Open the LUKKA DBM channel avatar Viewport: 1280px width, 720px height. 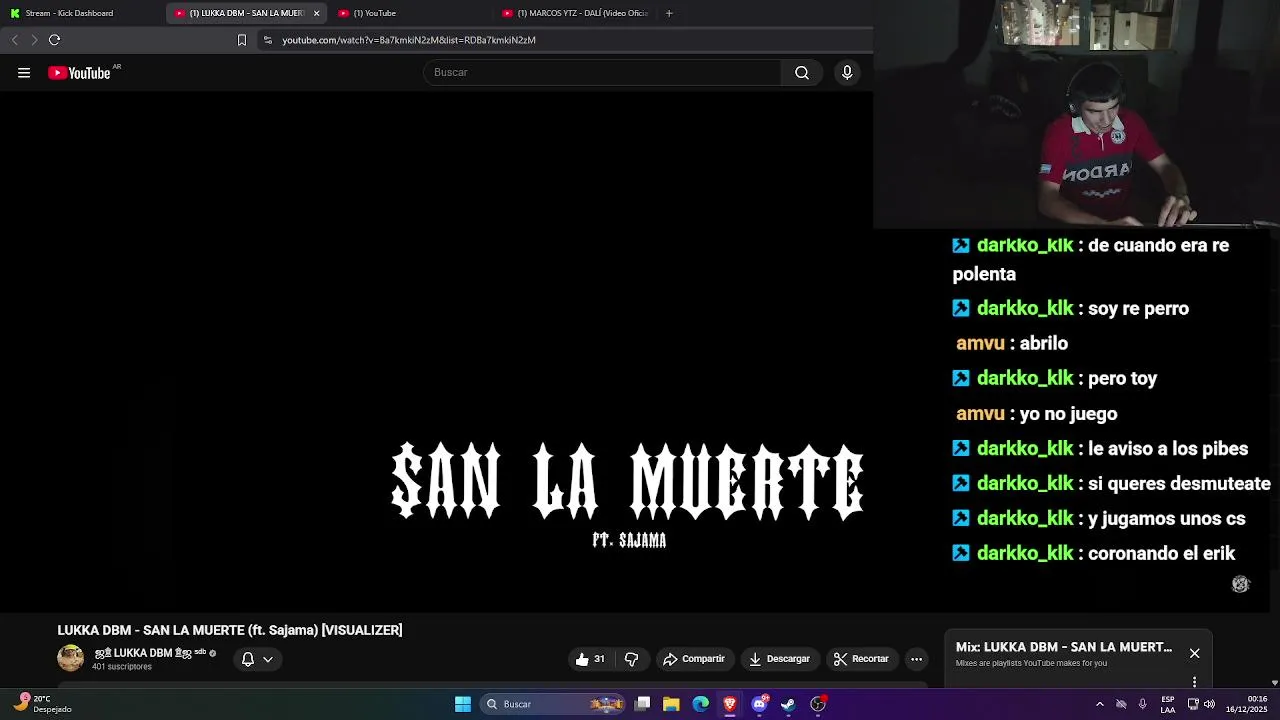pyautogui.click(x=70, y=658)
